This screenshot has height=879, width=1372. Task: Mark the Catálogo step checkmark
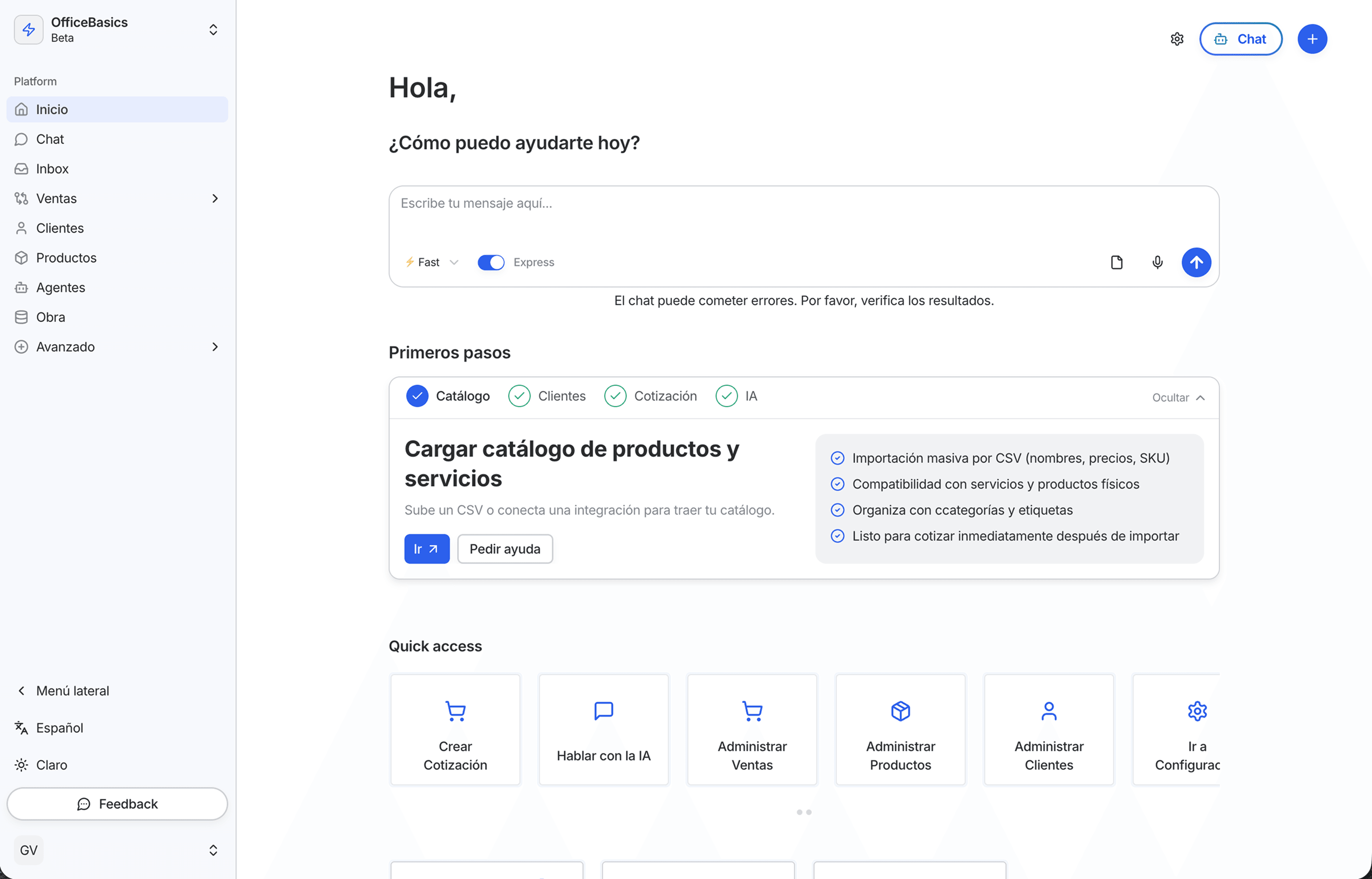coord(417,395)
